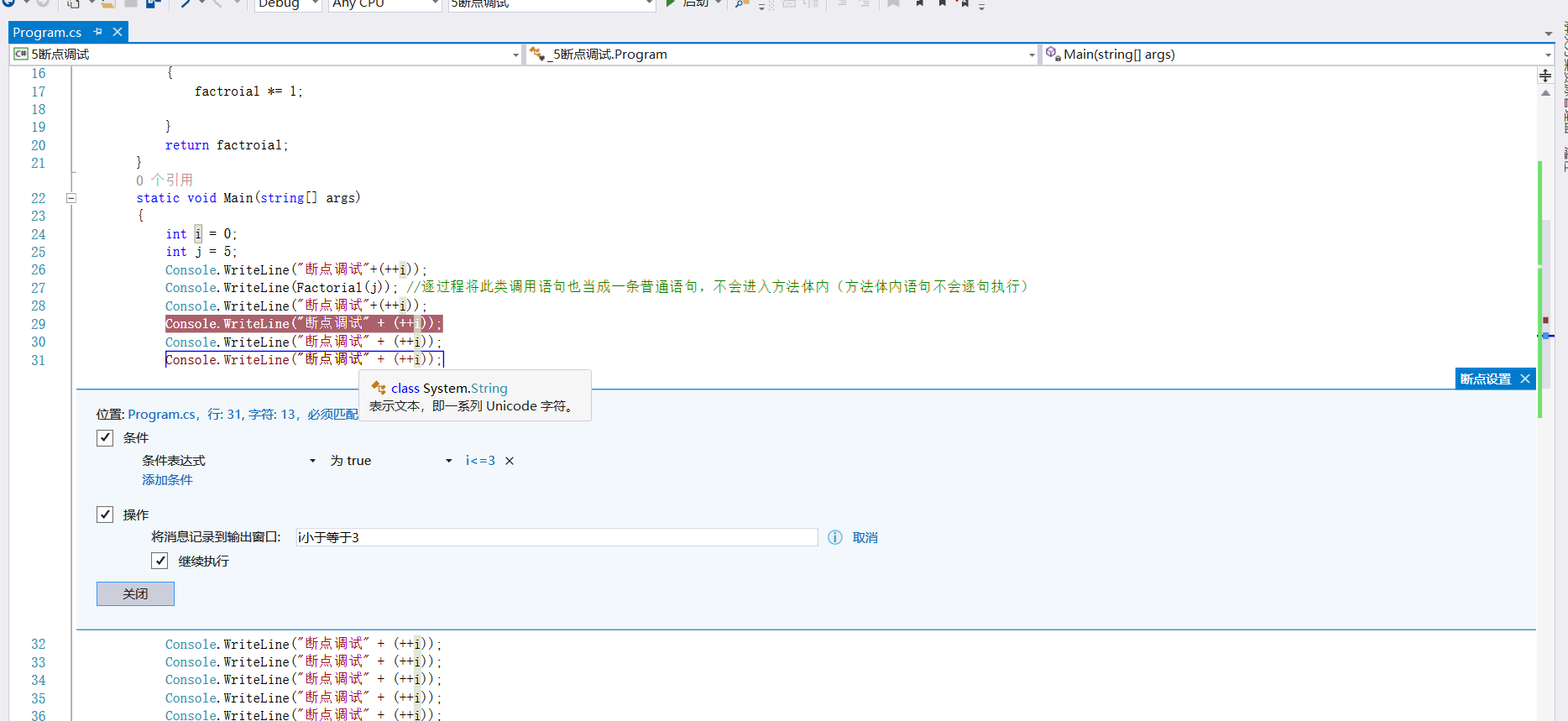Close the Program.cs tab
This screenshot has height=721, width=1568.
[x=118, y=32]
